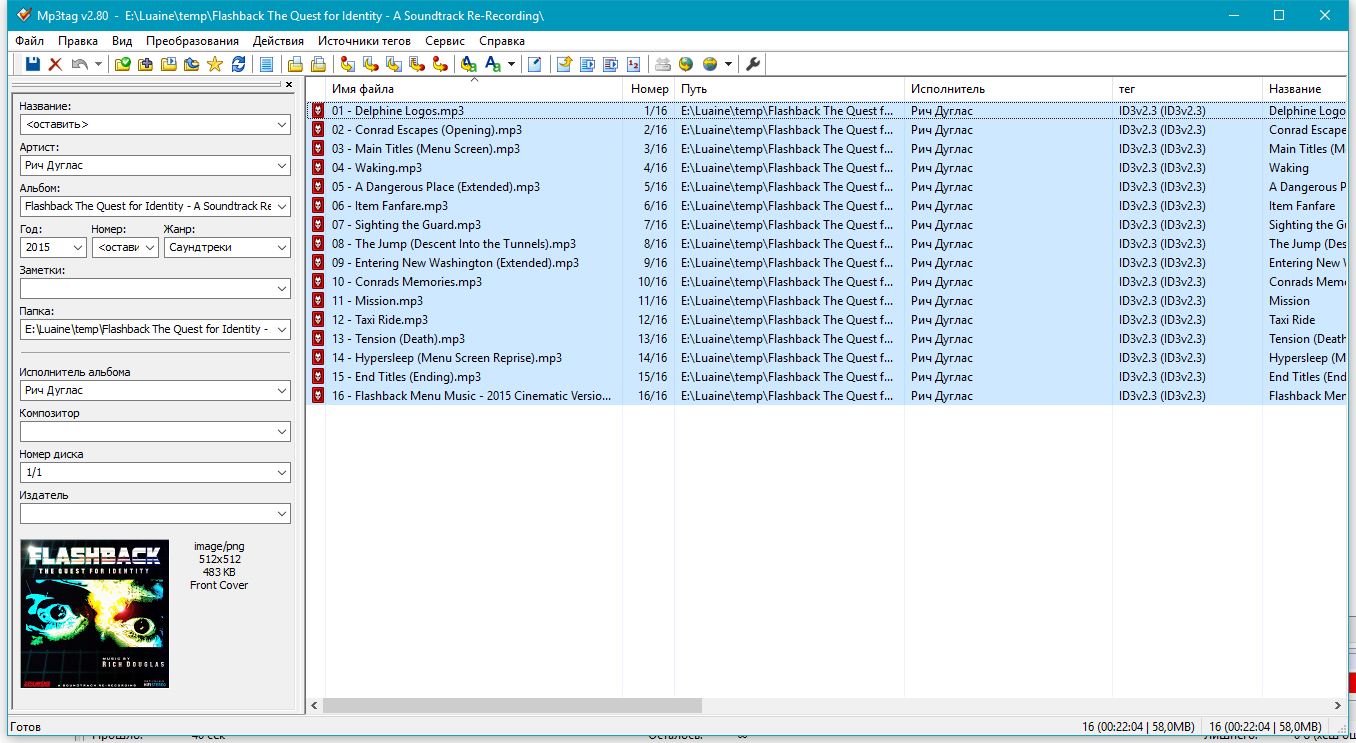Change directory using folder with green check
Viewport: 1356px width, 743px height.
pyautogui.click(x=122, y=64)
